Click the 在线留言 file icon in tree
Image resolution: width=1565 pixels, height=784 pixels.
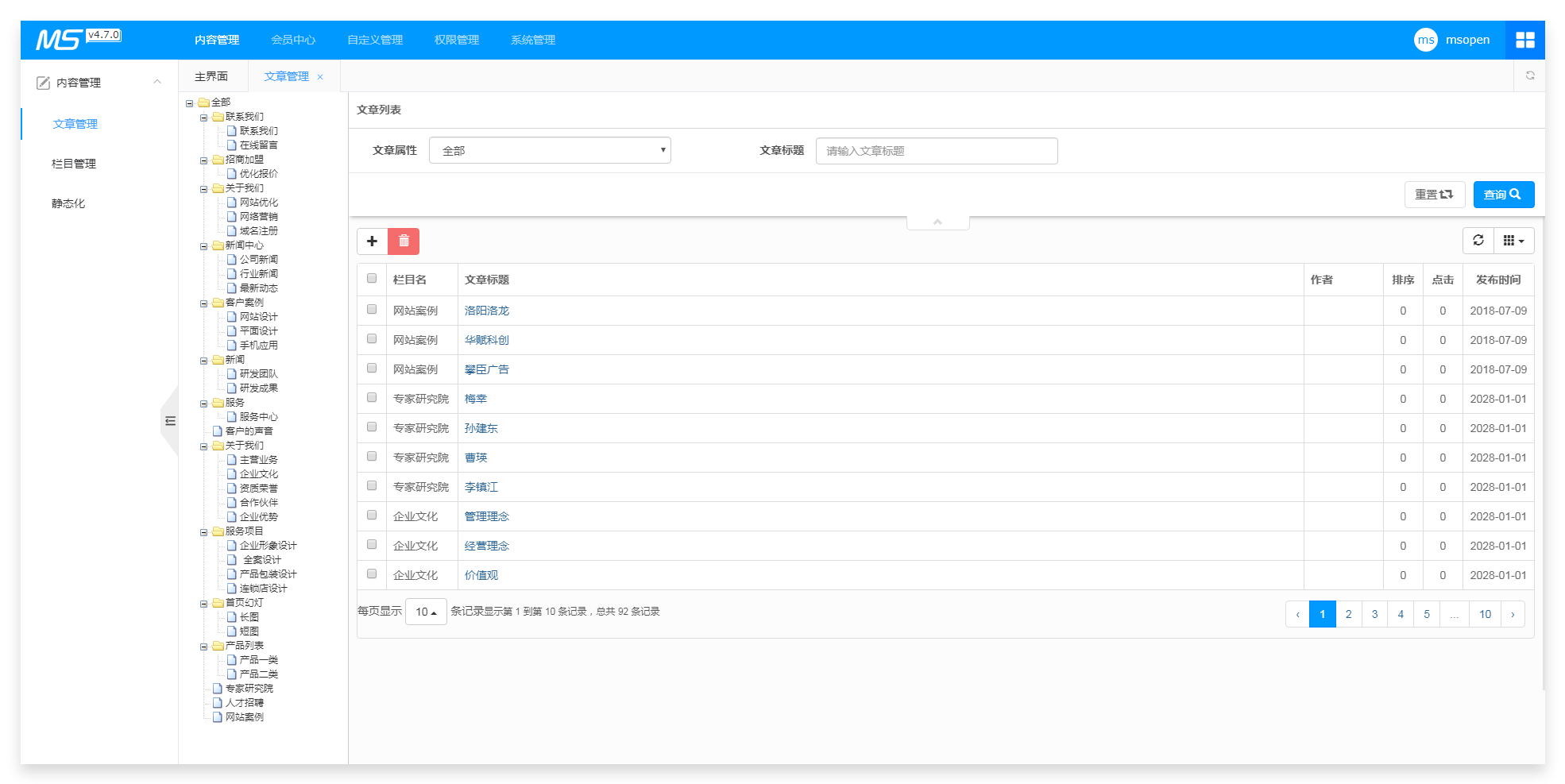(232, 145)
